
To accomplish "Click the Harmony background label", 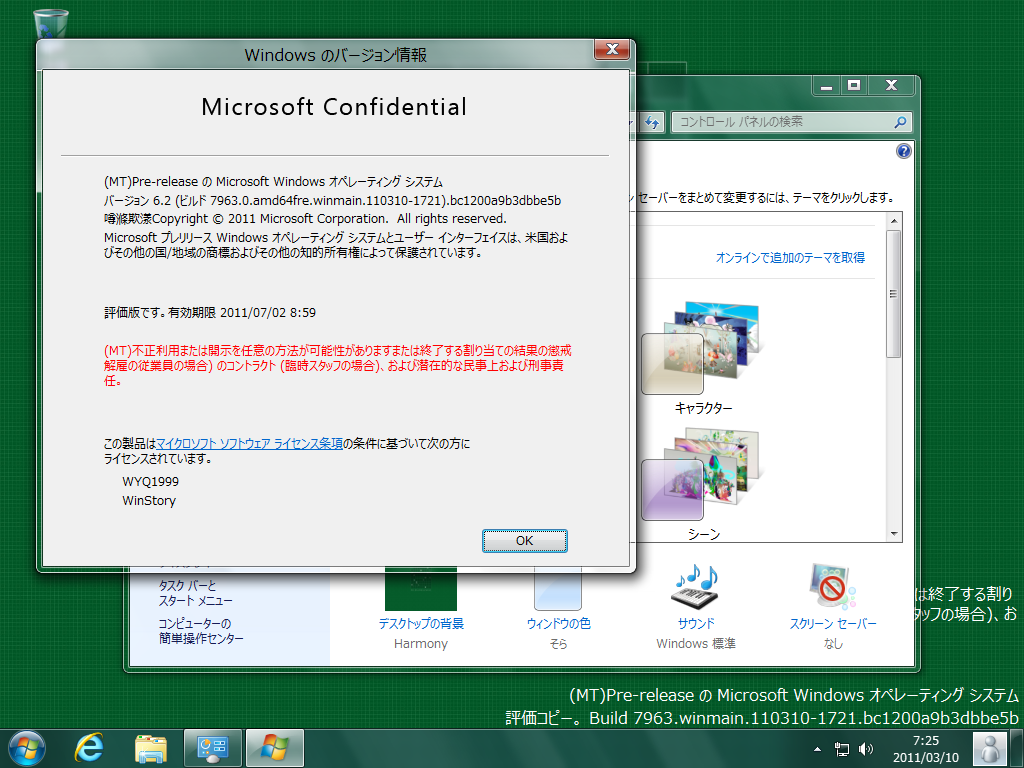I will click(421, 644).
